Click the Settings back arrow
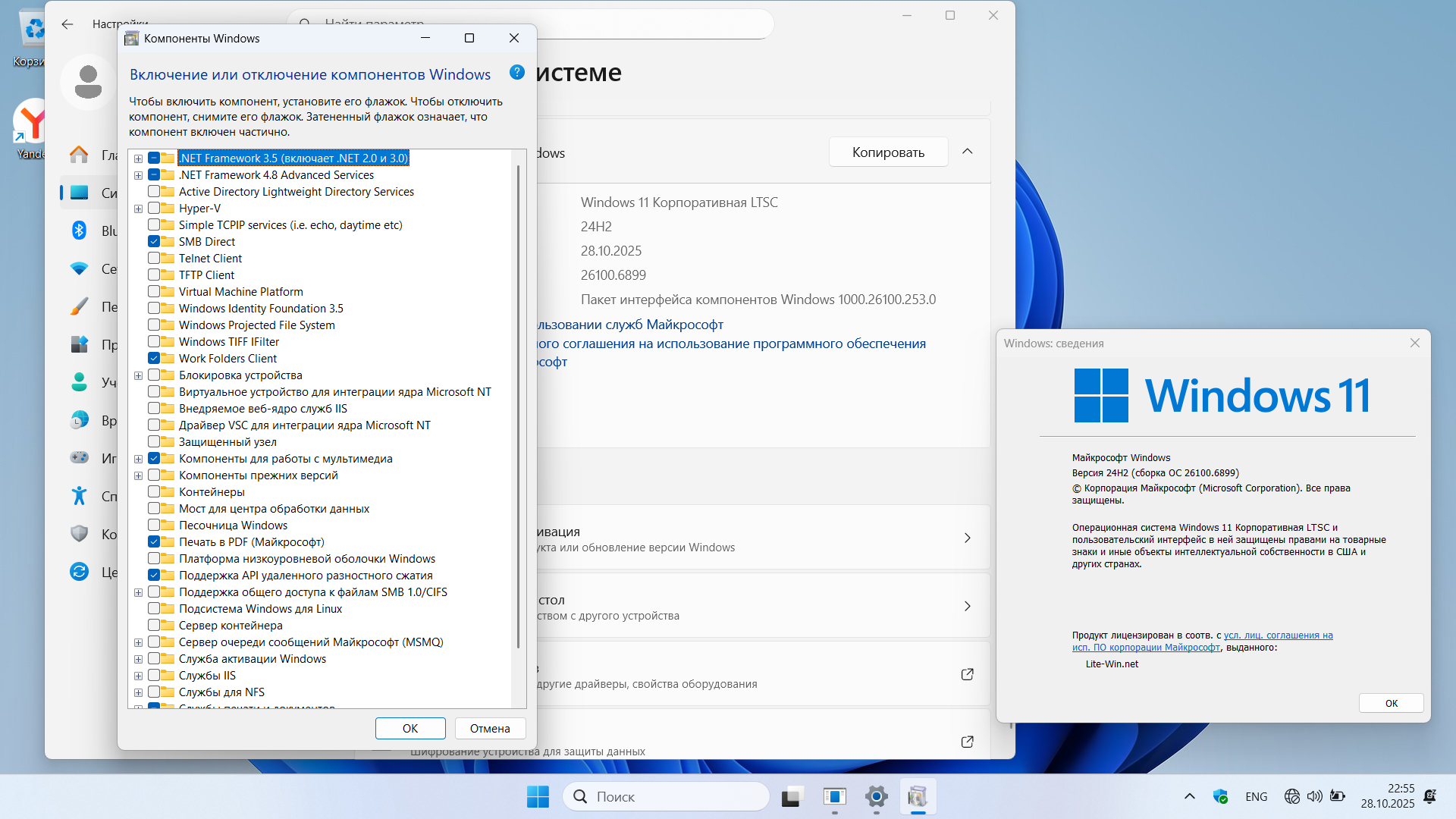 pos(67,24)
